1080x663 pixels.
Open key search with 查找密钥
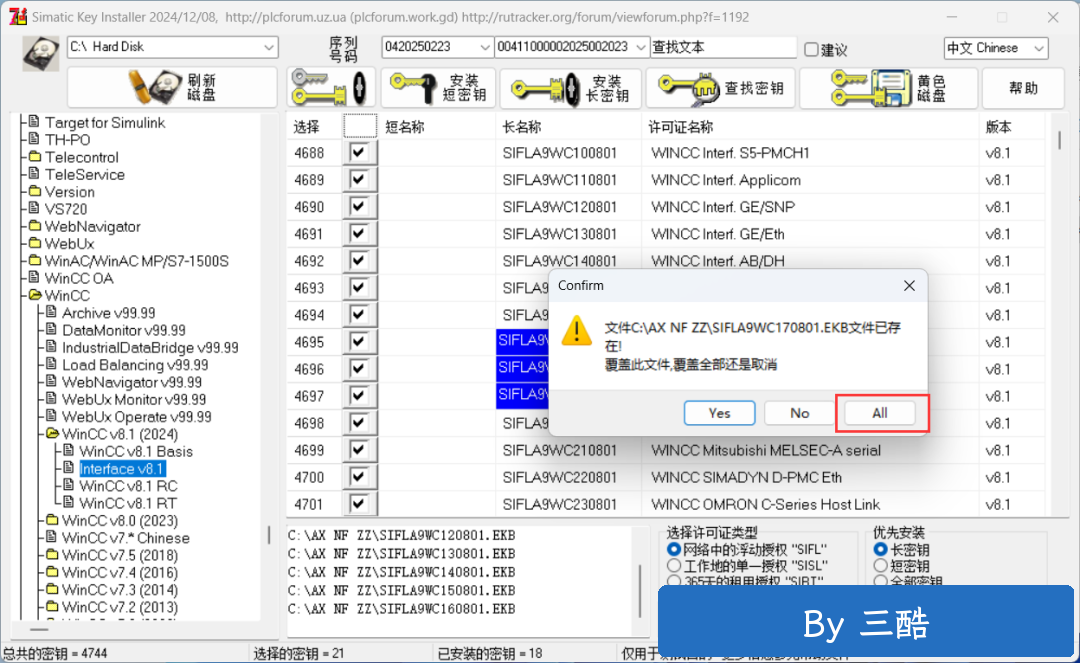pyautogui.click(x=720, y=87)
